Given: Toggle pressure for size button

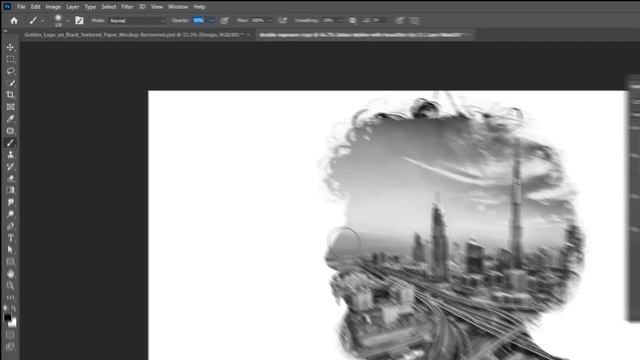Looking at the screenshot, I should tap(400, 20).
